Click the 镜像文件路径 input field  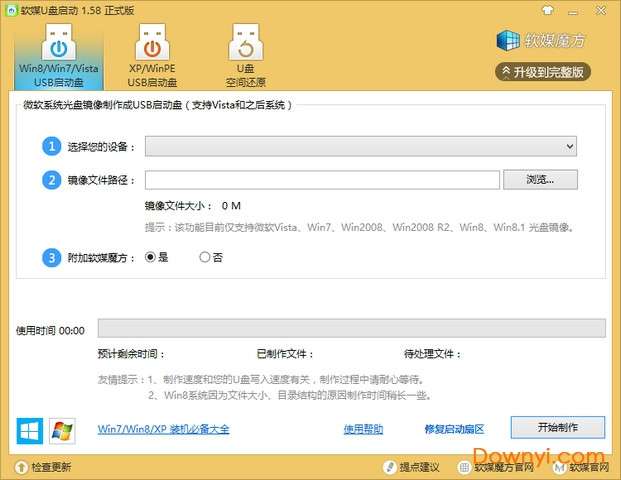click(322, 180)
